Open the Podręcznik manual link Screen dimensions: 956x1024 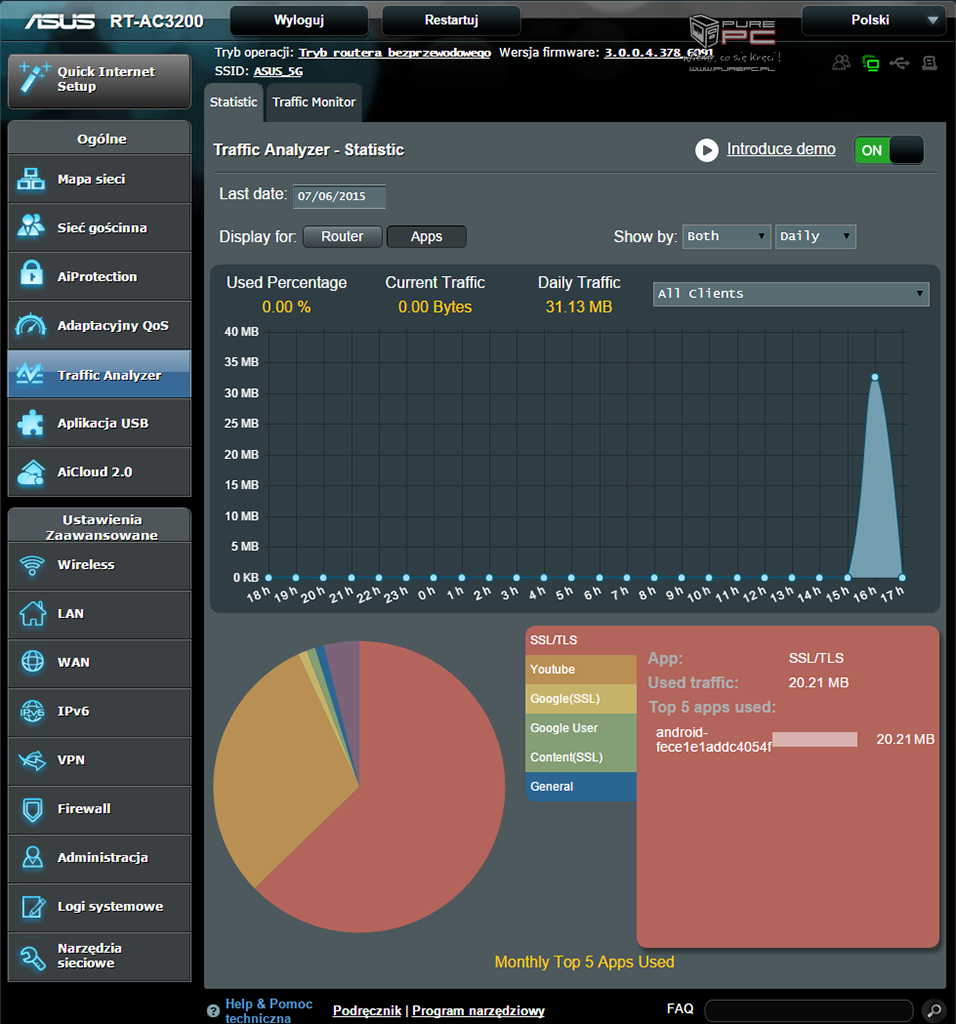367,1010
